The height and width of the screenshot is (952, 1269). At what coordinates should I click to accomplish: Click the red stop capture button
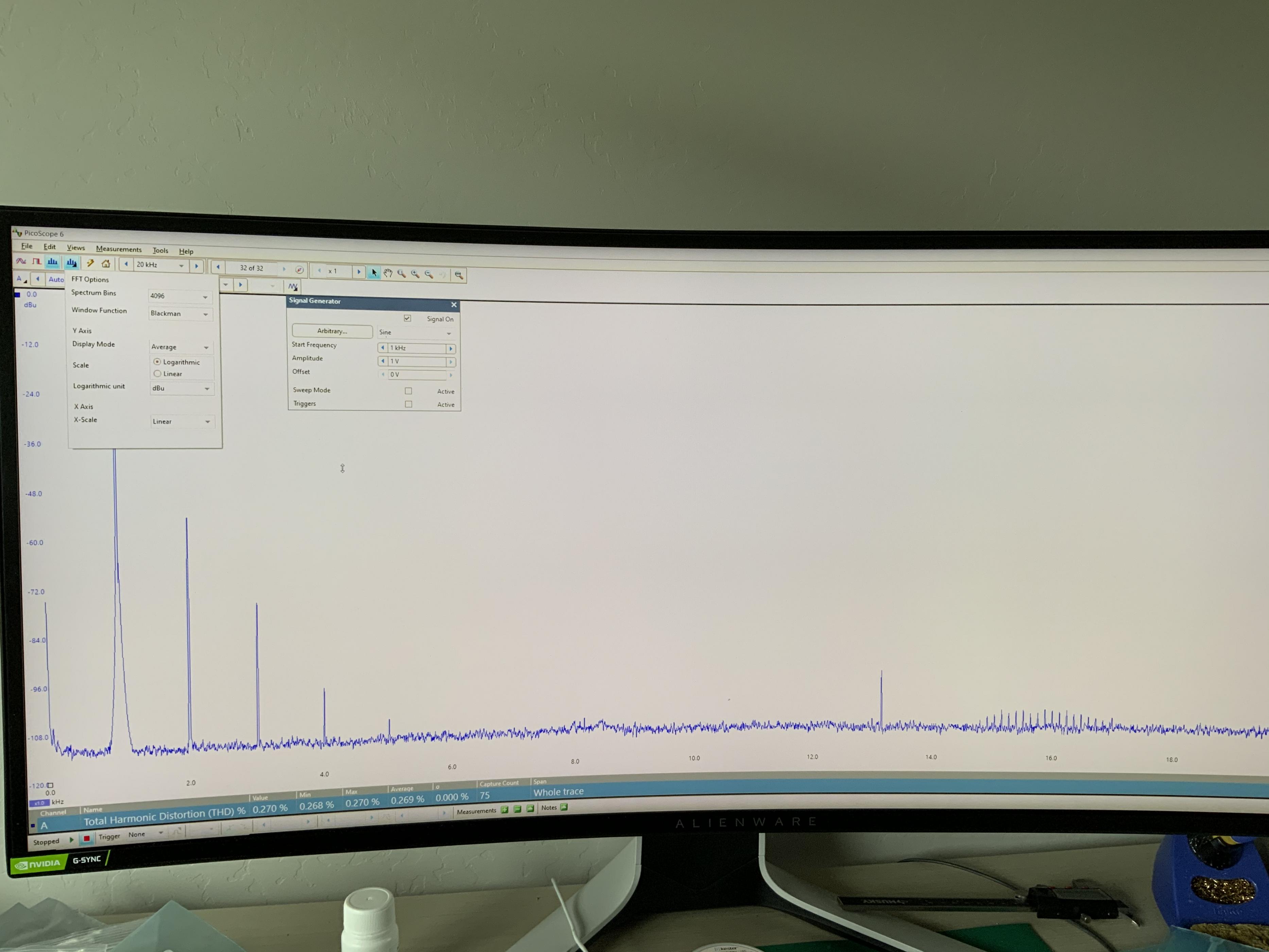[87, 838]
